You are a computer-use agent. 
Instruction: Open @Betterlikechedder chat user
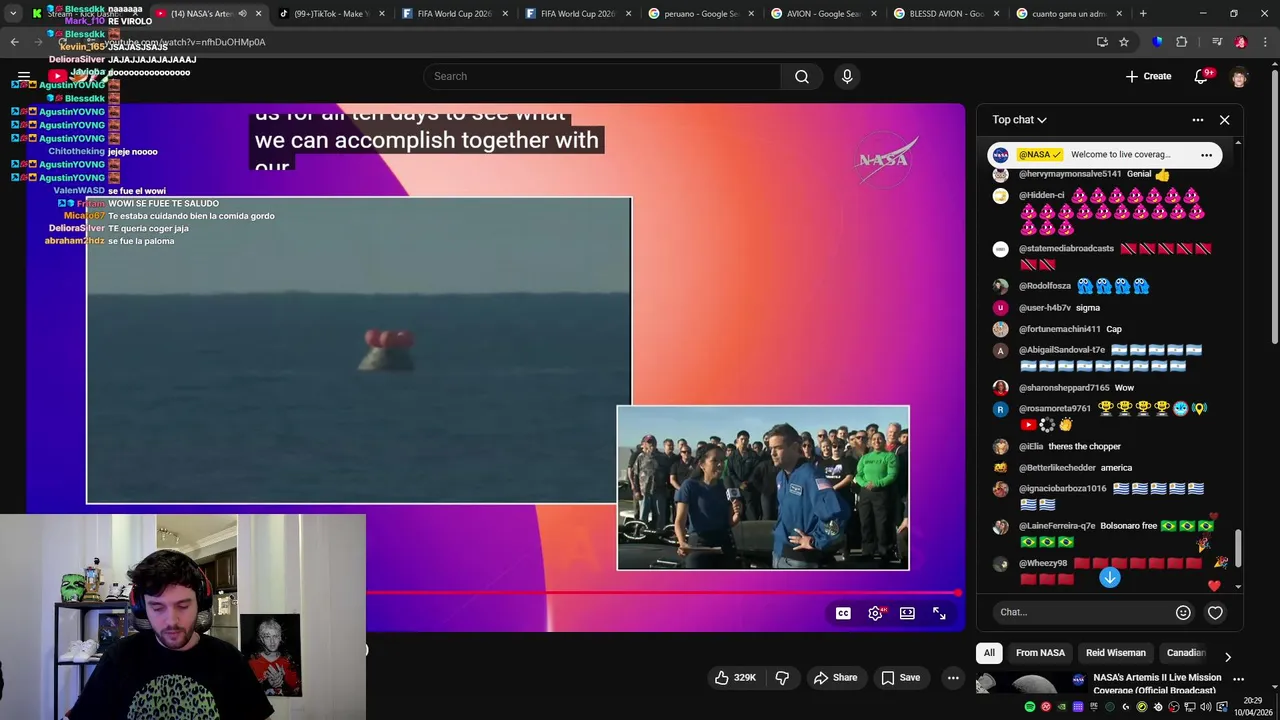[x=1057, y=468]
